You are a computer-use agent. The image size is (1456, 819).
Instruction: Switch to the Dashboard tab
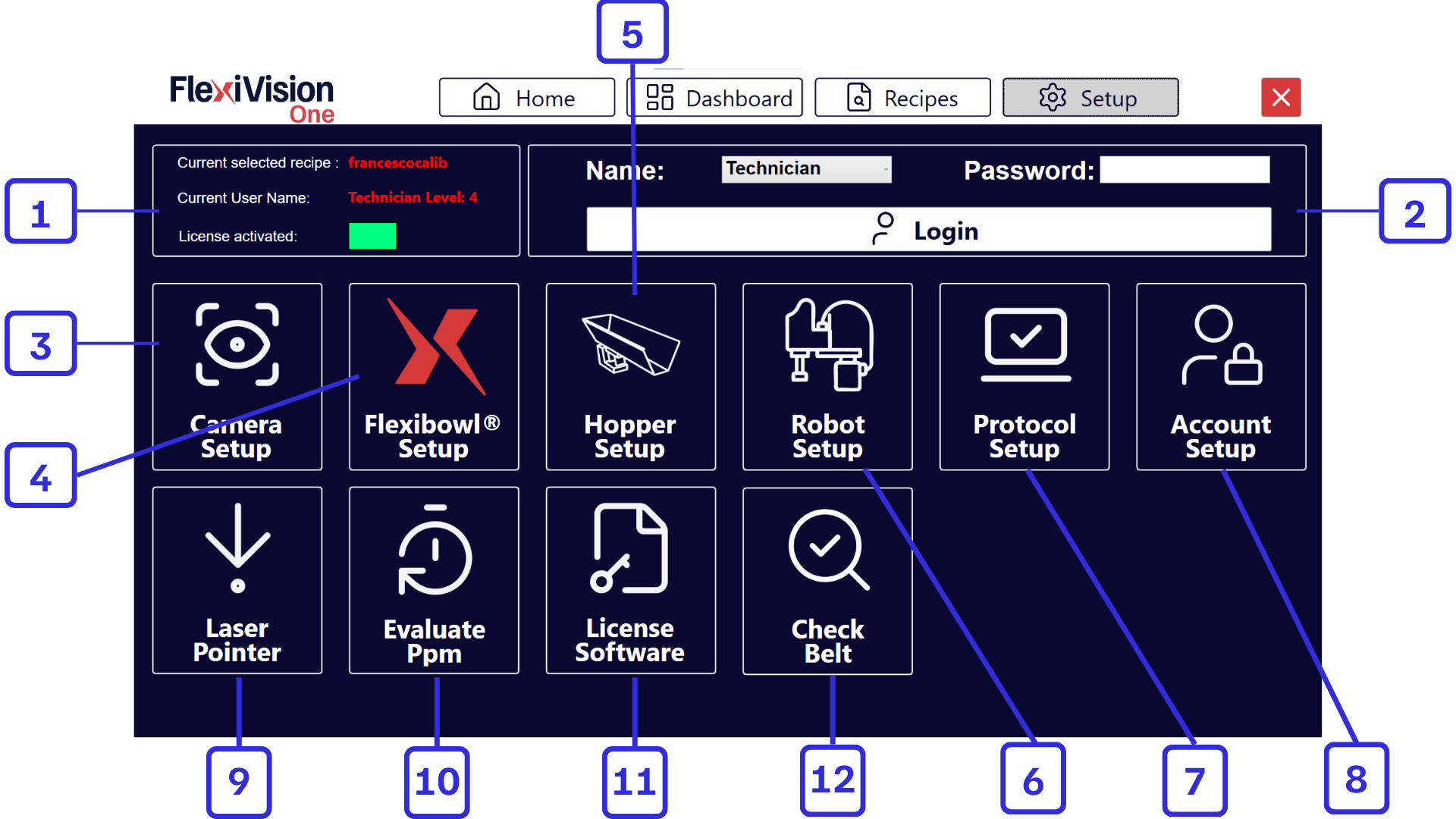pyautogui.click(x=715, y=97)
